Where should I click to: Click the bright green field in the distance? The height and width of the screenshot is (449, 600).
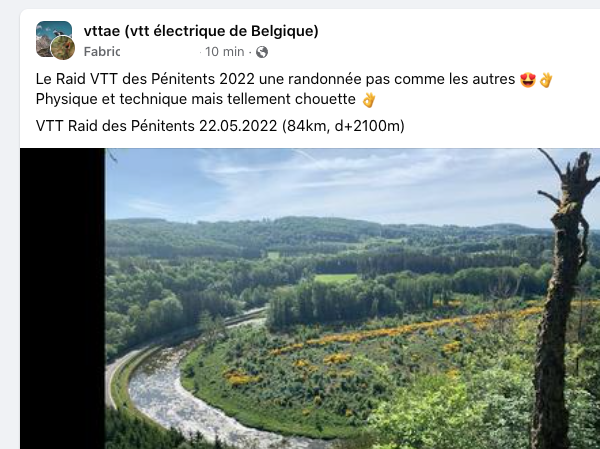pos(336,278)
